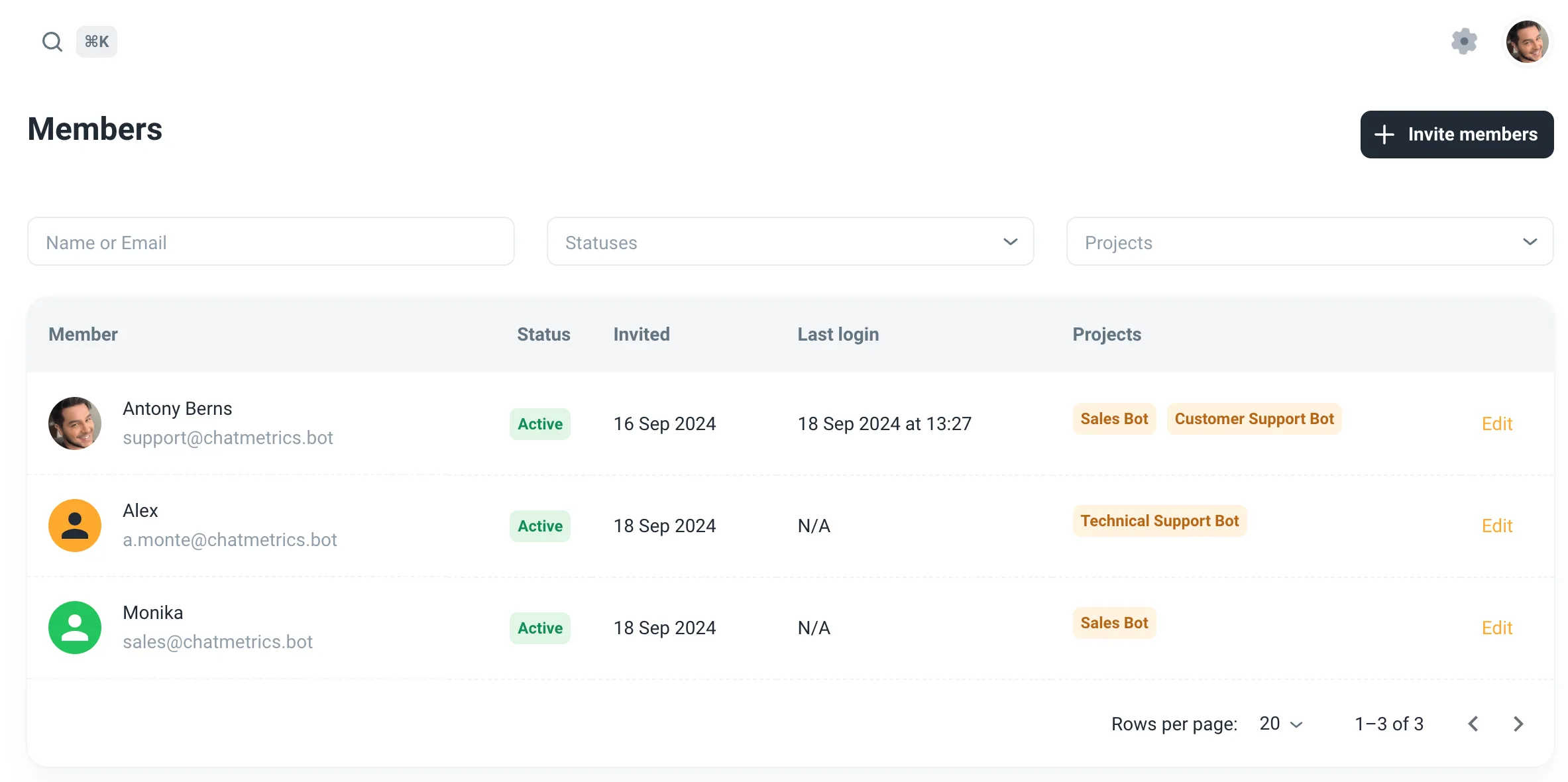Viewport: 1568px width, 782px height.
Task: Click the search magnifier icon
Action: [x=52, y=42]
